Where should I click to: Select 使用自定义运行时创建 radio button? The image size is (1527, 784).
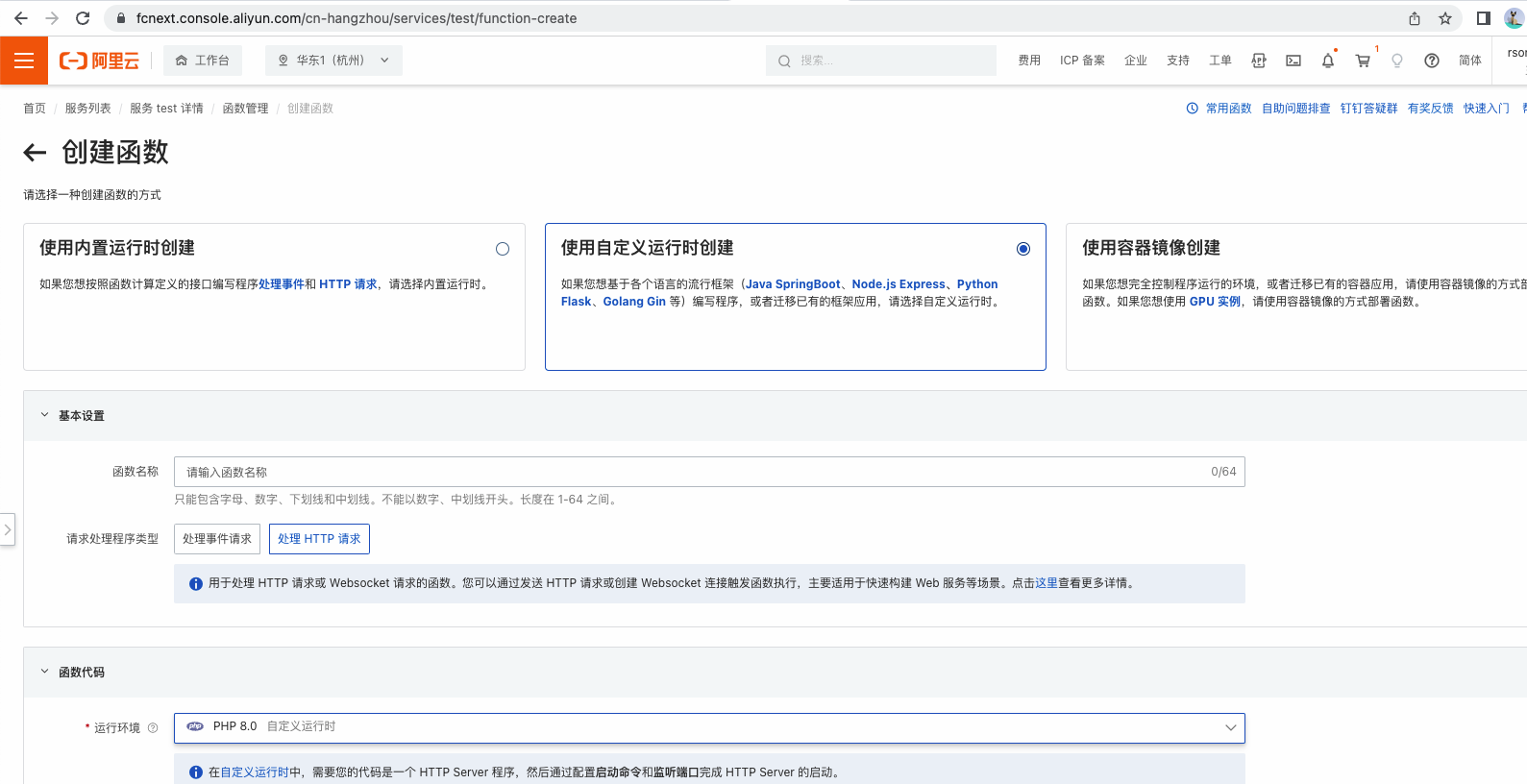pyautogui.click(x=1023, y=249)
